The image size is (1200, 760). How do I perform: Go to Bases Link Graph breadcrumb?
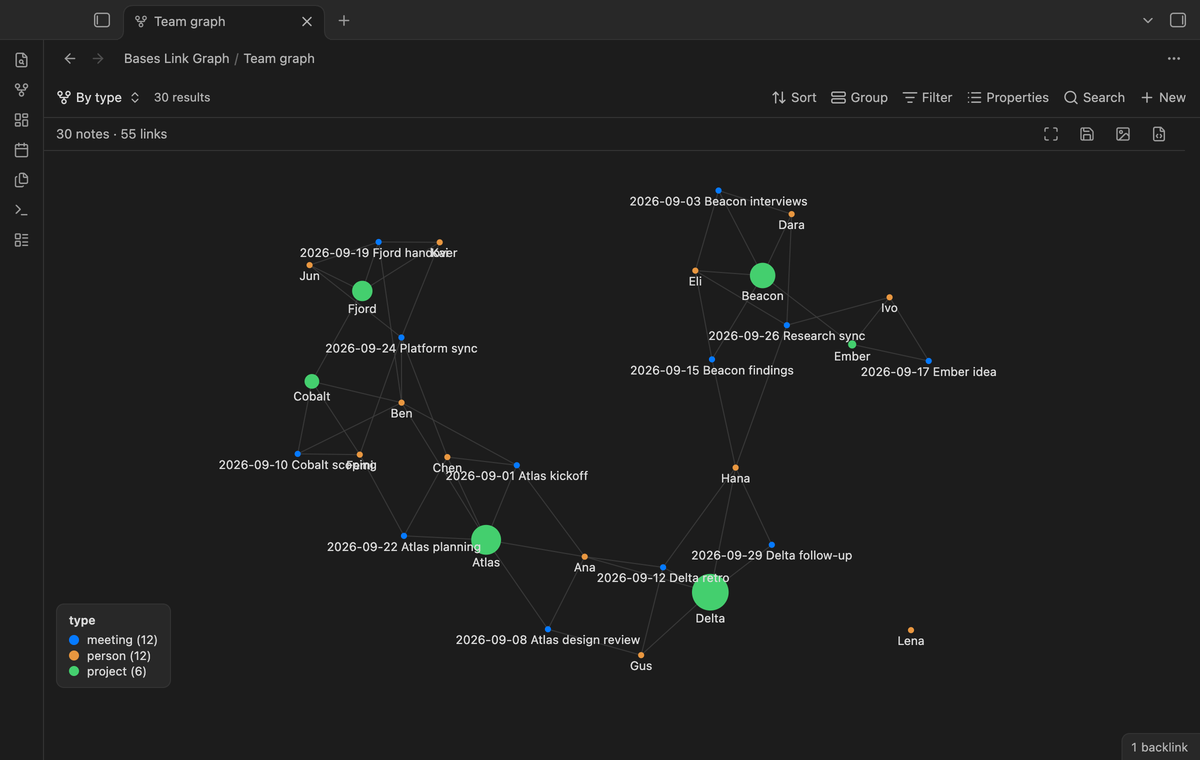coord(177,59)
